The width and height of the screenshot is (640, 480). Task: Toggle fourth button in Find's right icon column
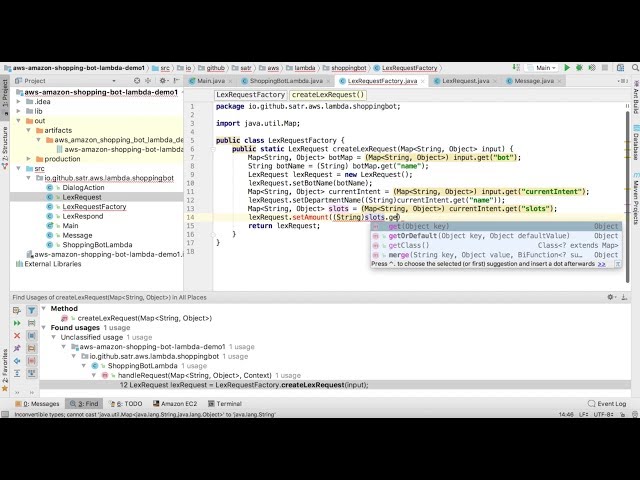[31, 348]
